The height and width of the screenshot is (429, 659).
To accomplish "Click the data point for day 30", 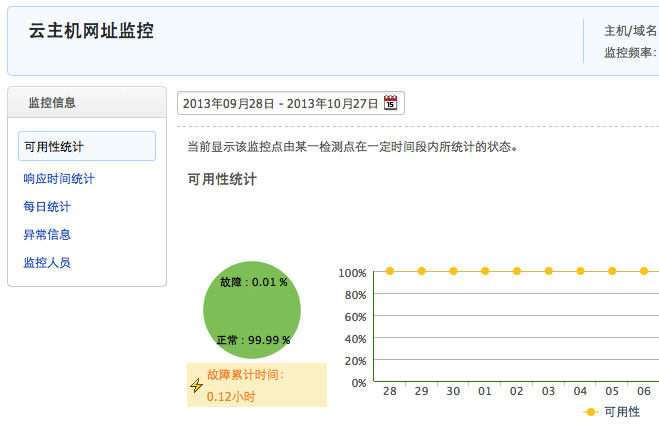I will (453, 271).
